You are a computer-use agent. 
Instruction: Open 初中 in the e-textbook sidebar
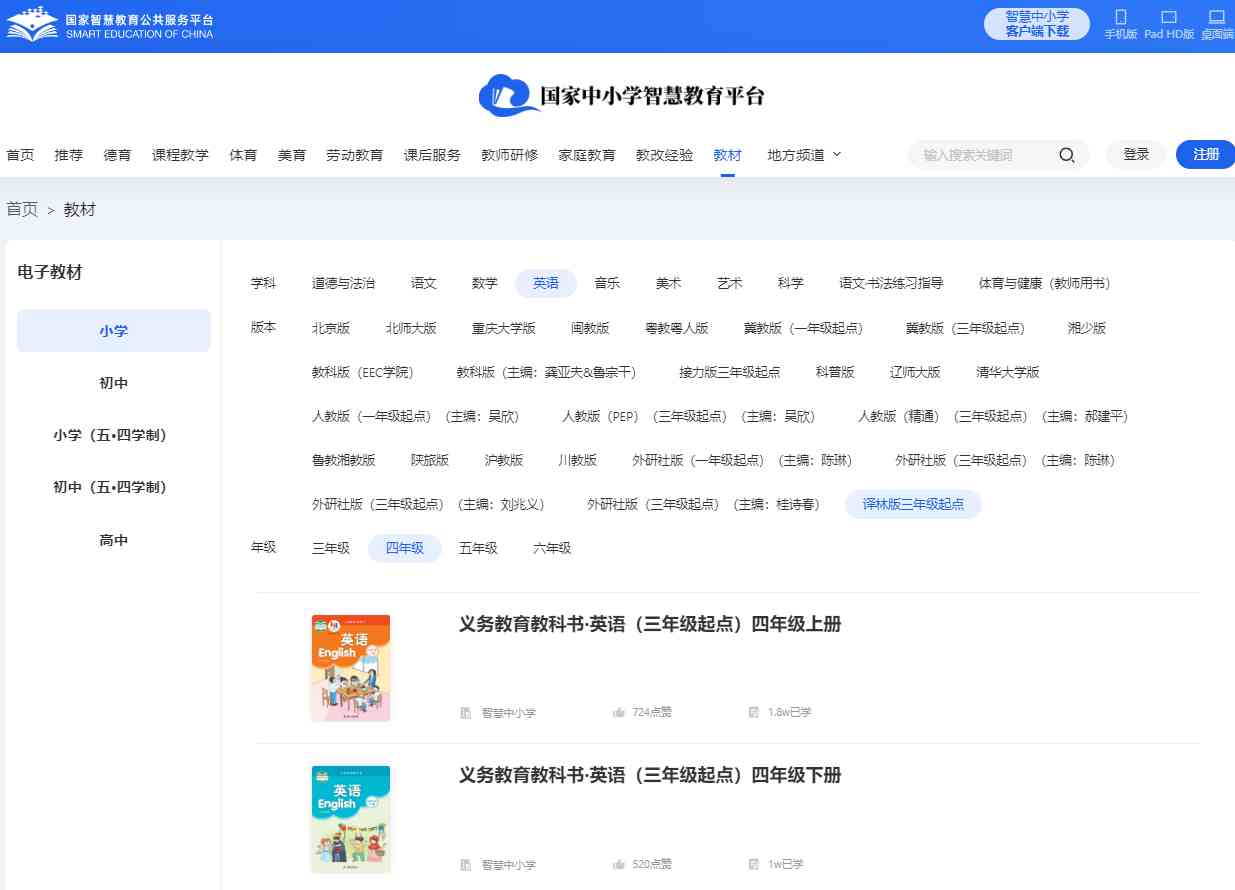point(114,384)
